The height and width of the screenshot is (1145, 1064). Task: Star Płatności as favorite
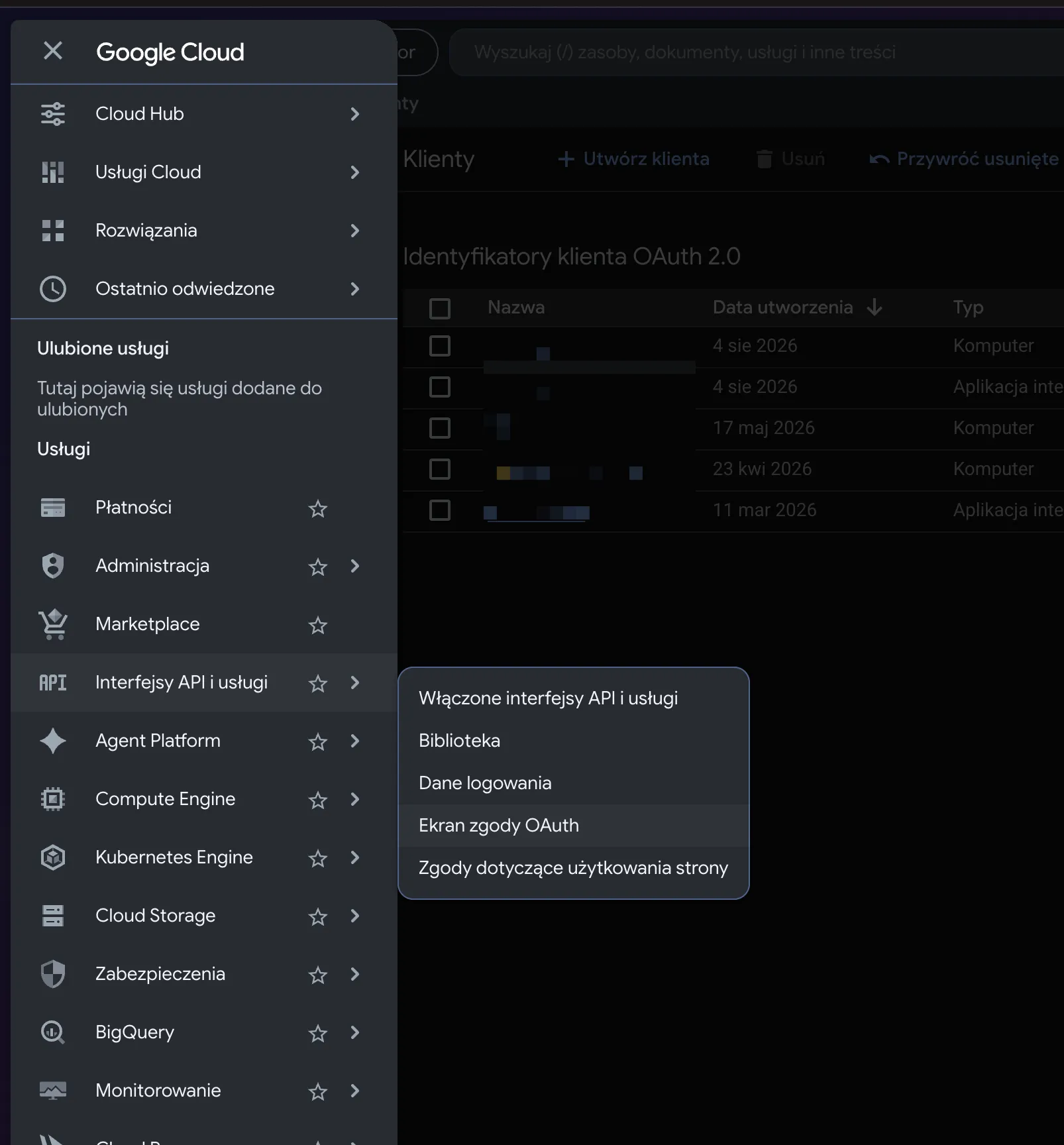pos(318,508)
